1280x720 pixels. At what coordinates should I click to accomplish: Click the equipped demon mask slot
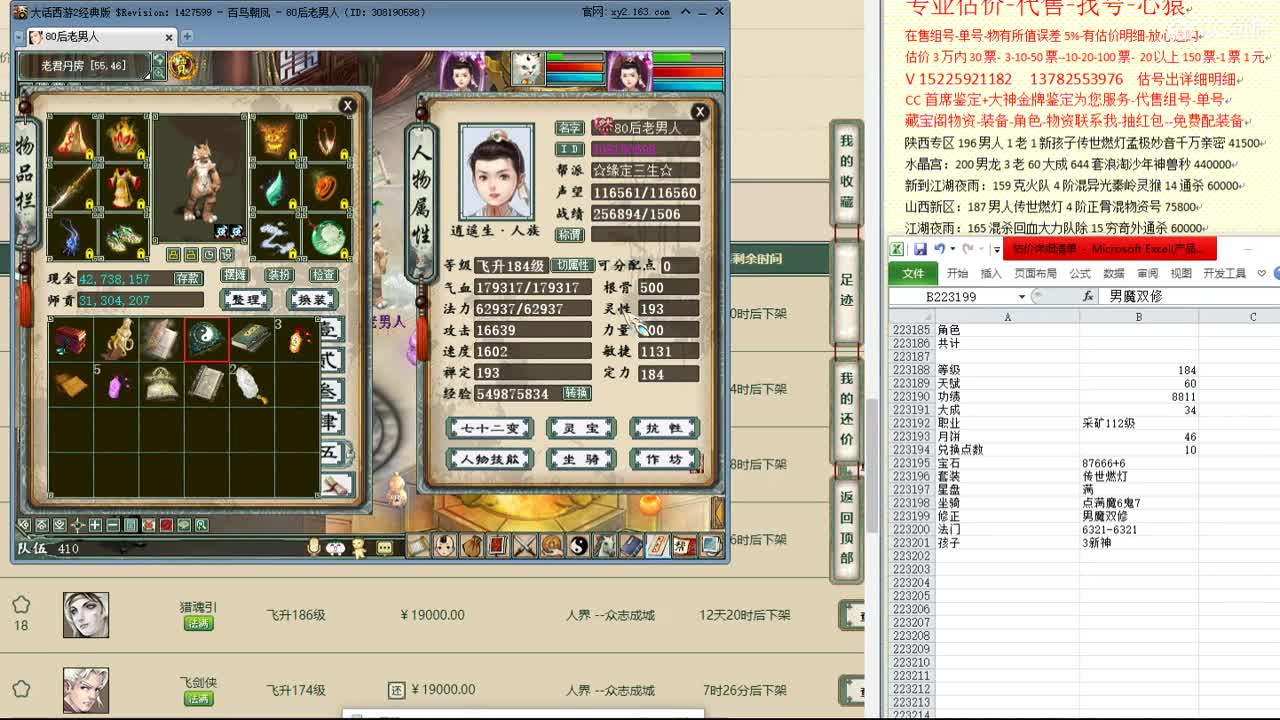pos(277,137)
